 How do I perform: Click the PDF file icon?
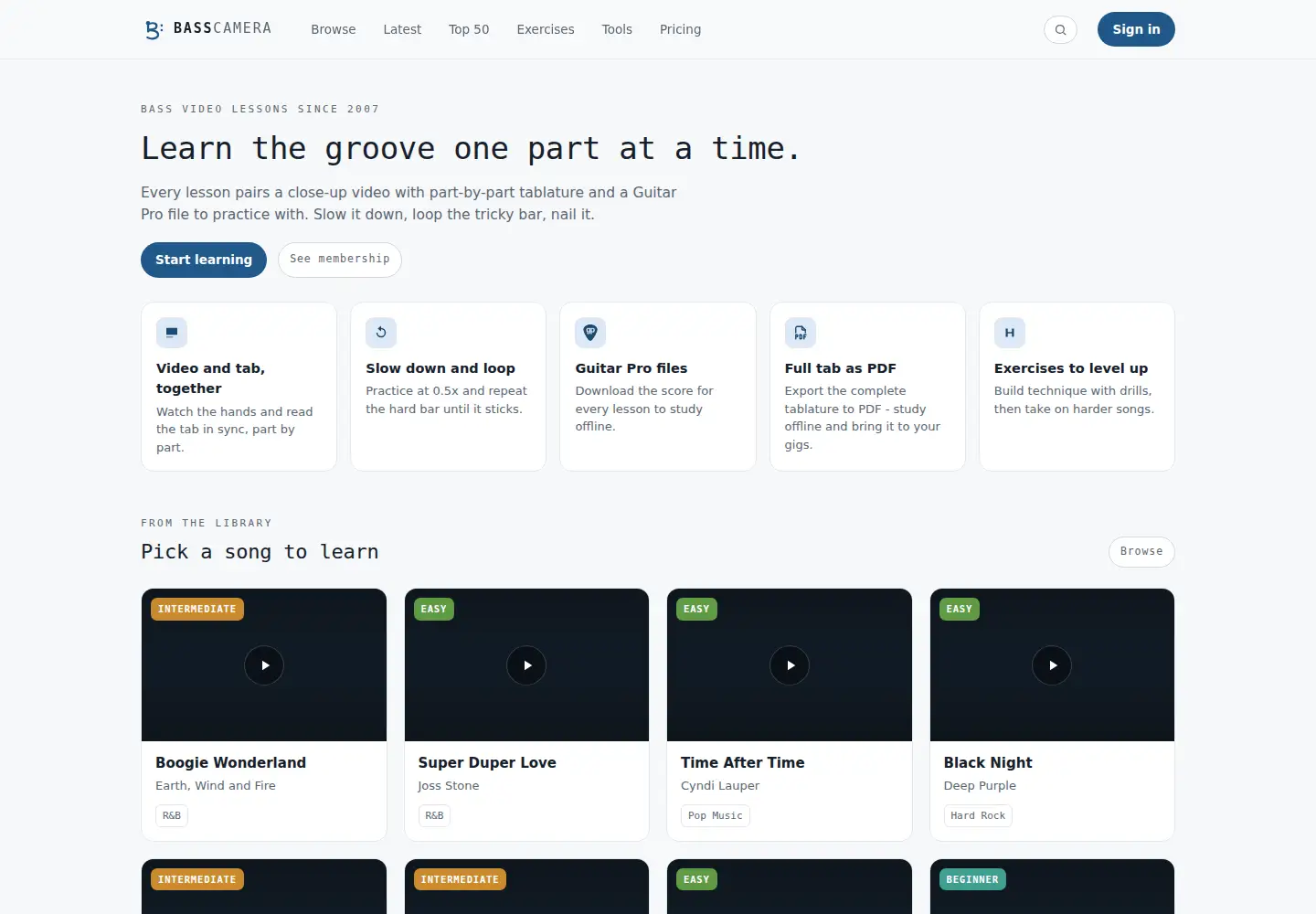click(801, 333)
